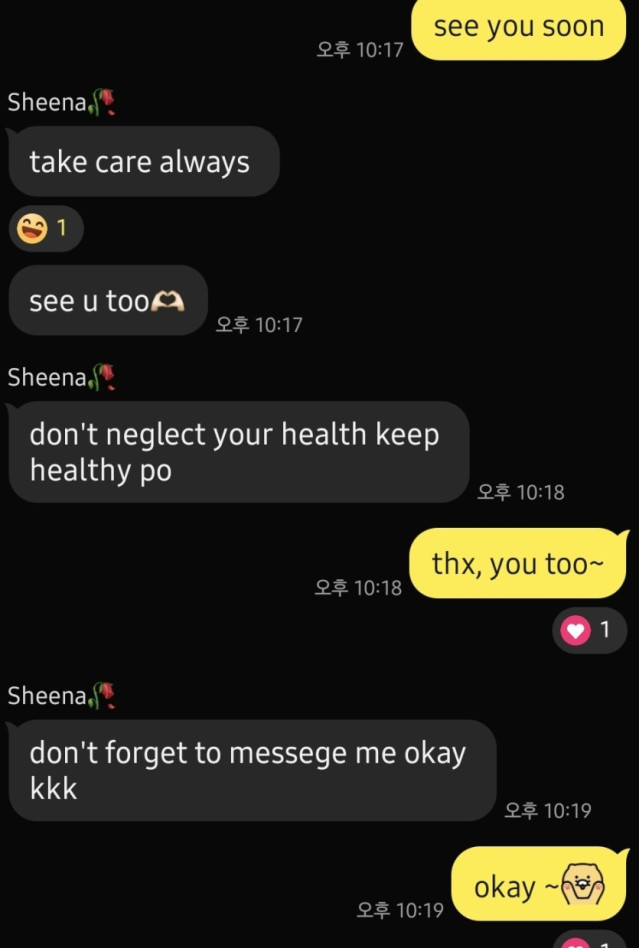
Task: Select 'don't forget to messege me' bubble
Action: click(x=252, y=770)
